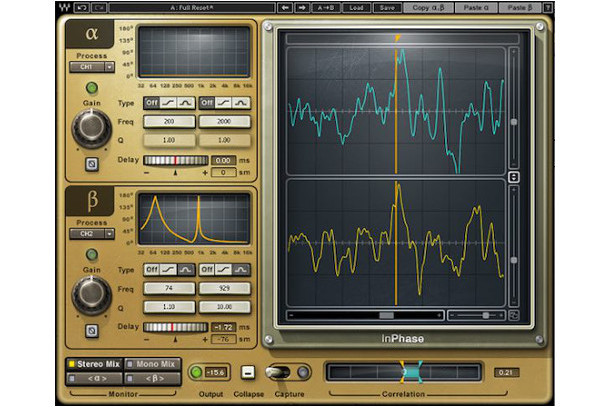Click the redo arrow in the top bar
Screen dimensions: 600x420
click(99, 7)
